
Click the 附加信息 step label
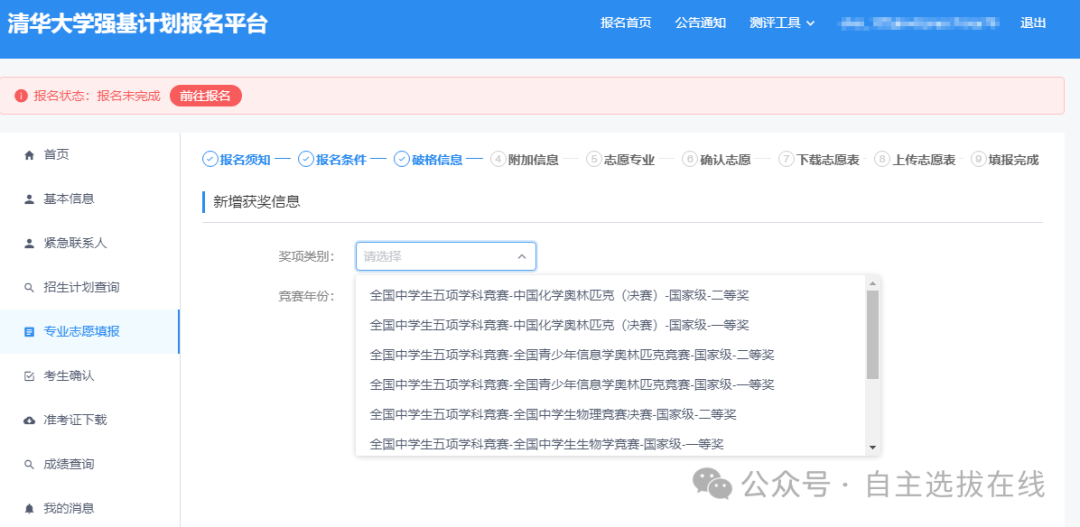tap(533, 160)
